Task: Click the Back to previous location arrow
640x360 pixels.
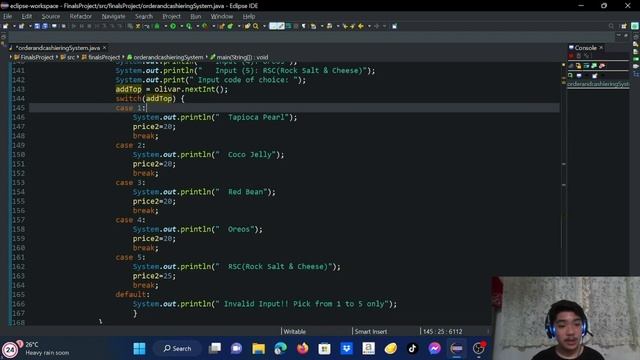Action: click(361, 26)
